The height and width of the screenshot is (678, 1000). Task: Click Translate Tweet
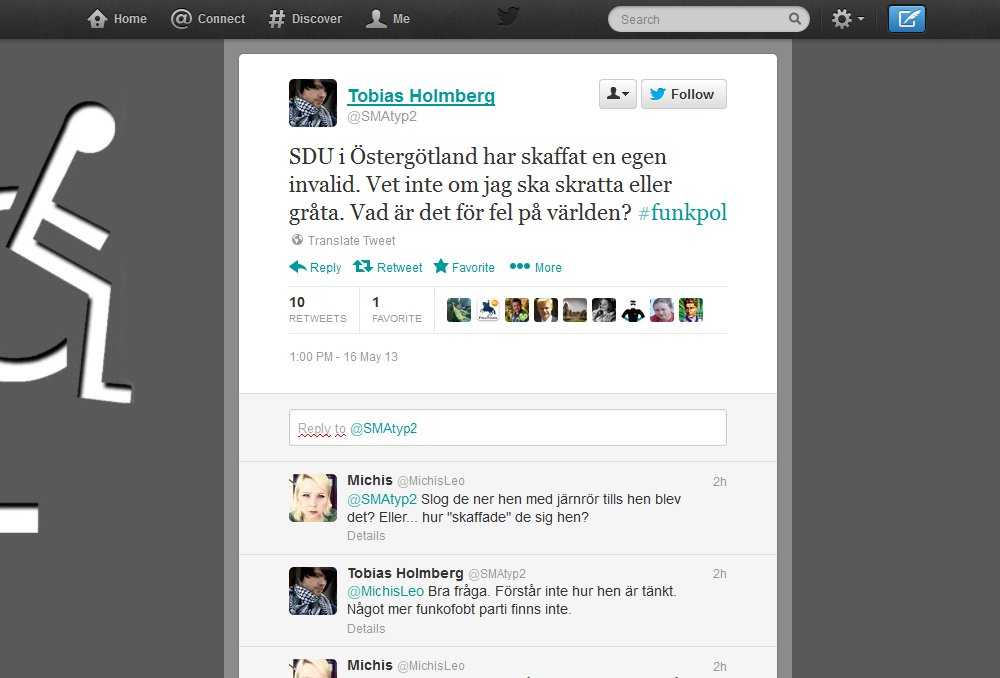[344, 240]
